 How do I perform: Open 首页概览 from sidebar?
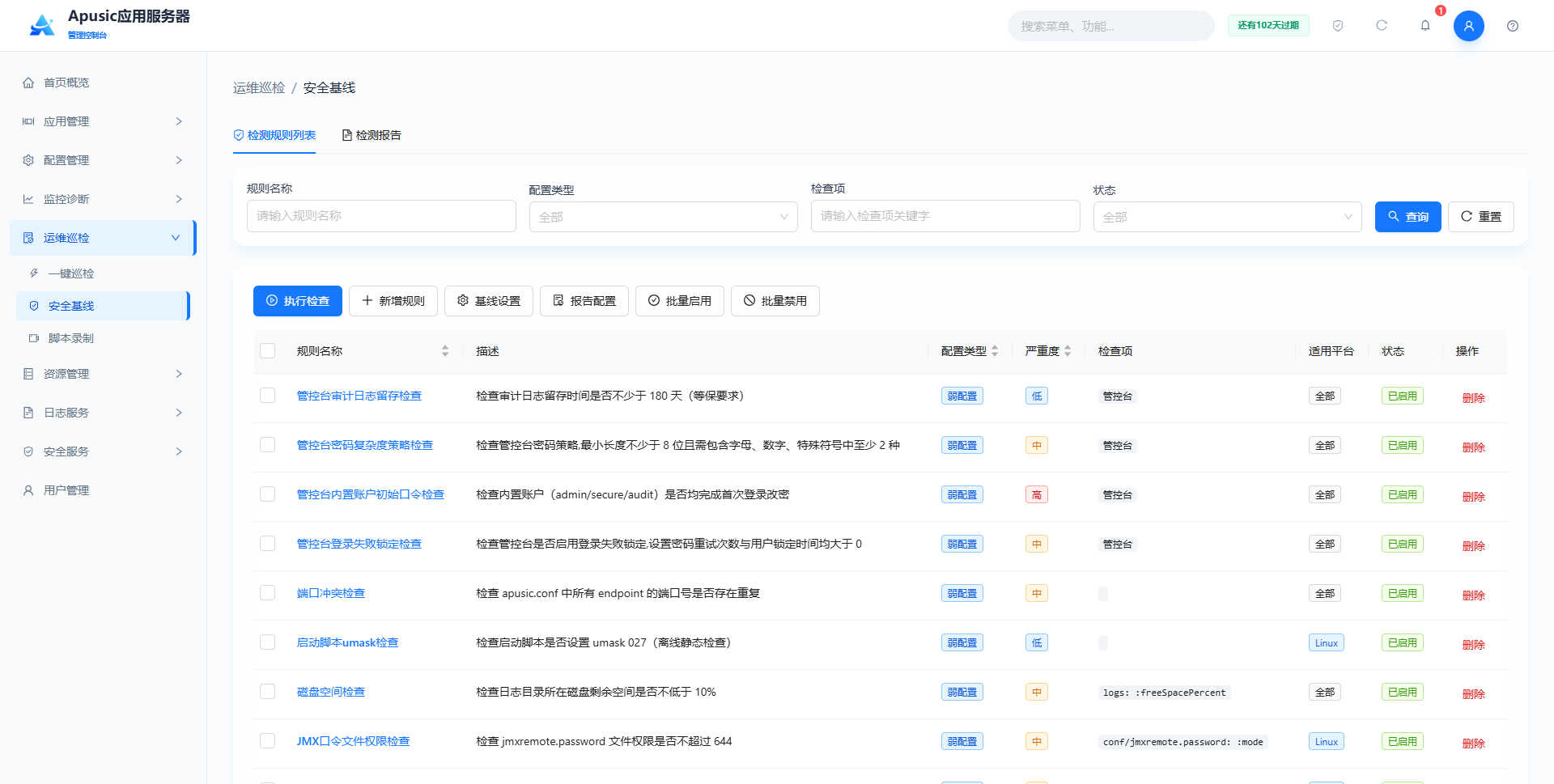click(104, 83)
